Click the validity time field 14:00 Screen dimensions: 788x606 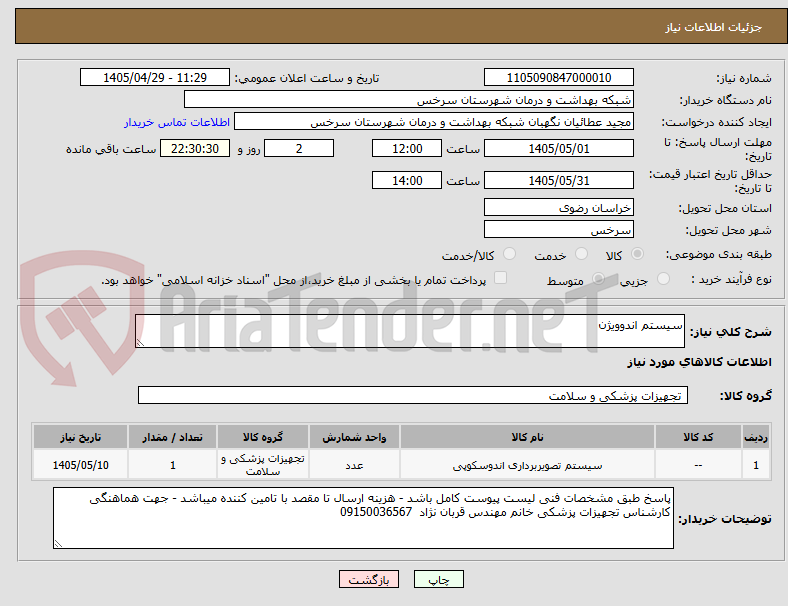click(407, 180)
